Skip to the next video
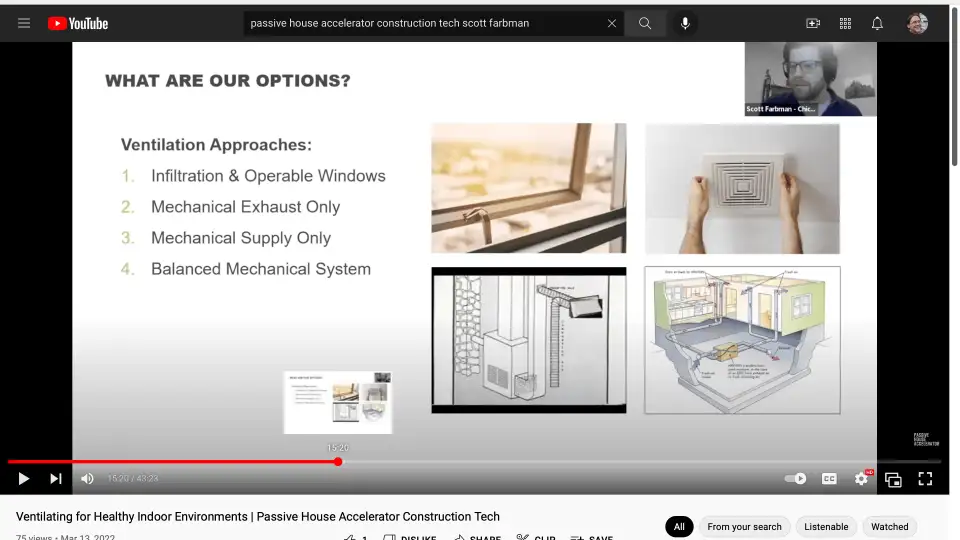Viewport: 960px width, 540px height. click(x=56, y=479)
